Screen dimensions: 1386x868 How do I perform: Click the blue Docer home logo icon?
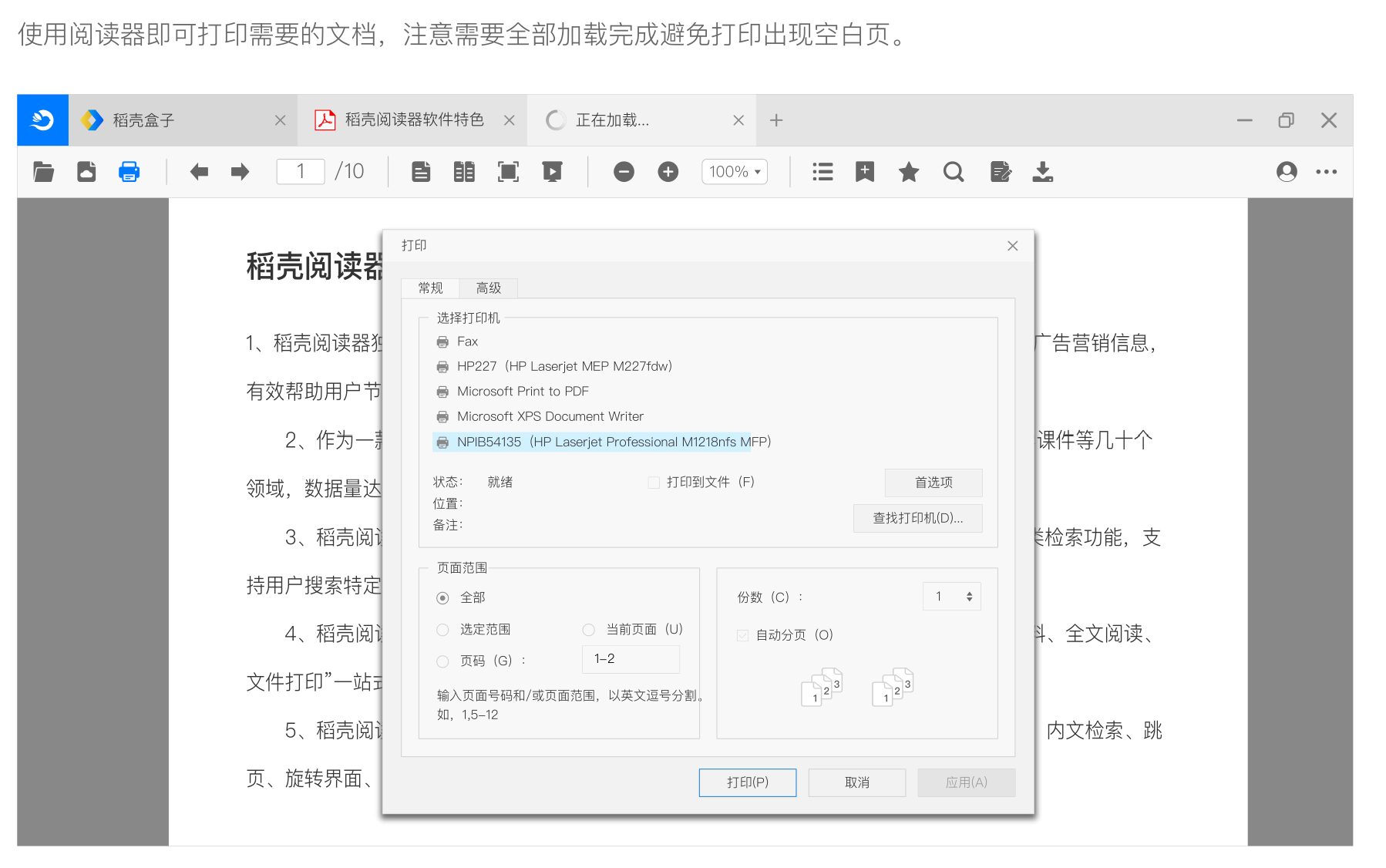click(x=42, y=120)
